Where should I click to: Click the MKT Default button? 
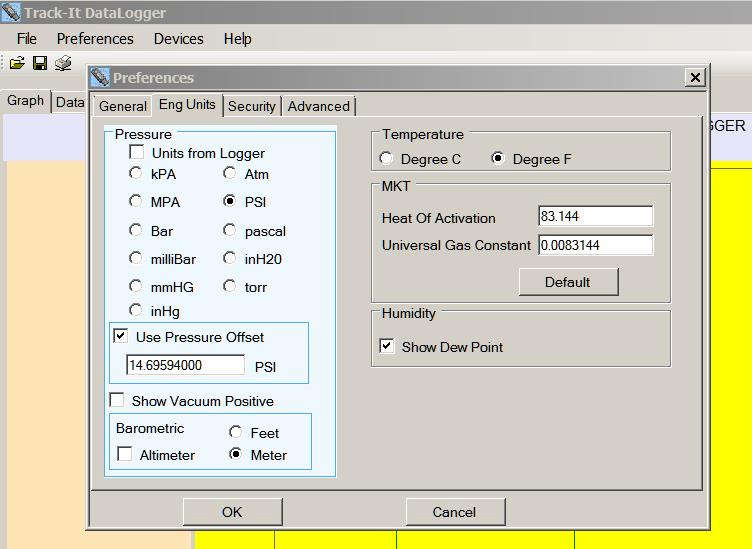pos(568,282)
